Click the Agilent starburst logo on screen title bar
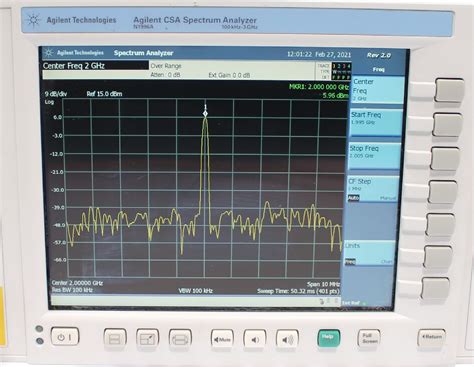This screenshot has width=474, height=367. (x=49, y=53)
